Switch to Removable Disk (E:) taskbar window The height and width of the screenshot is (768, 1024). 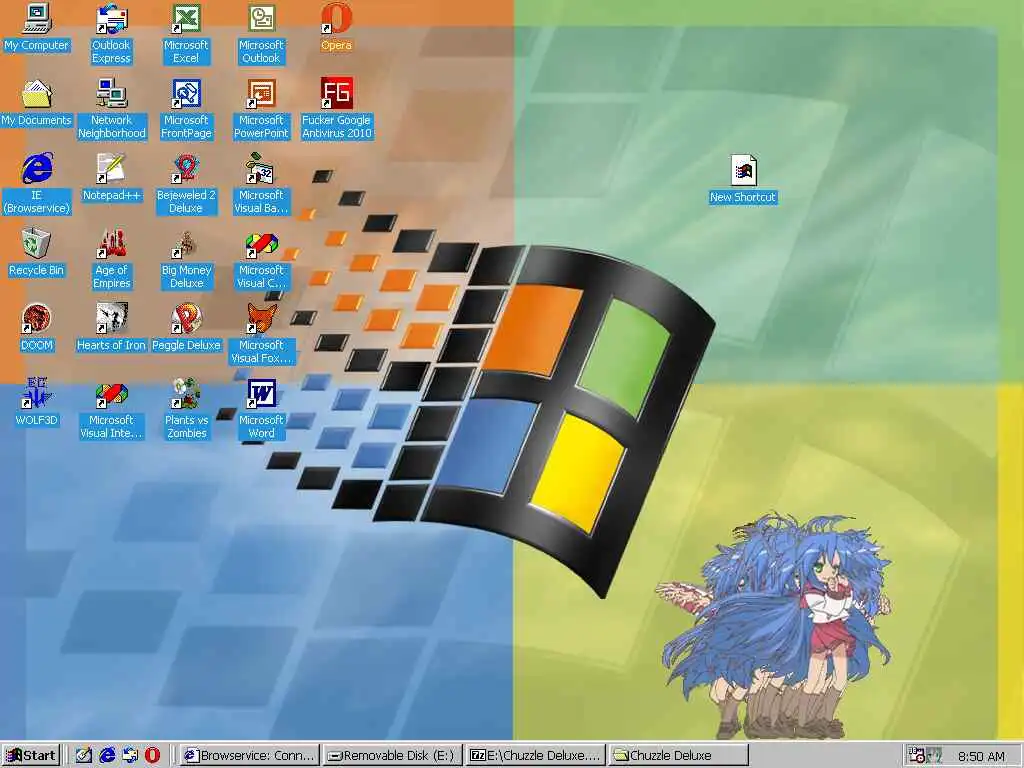click(x=392, y=756)
